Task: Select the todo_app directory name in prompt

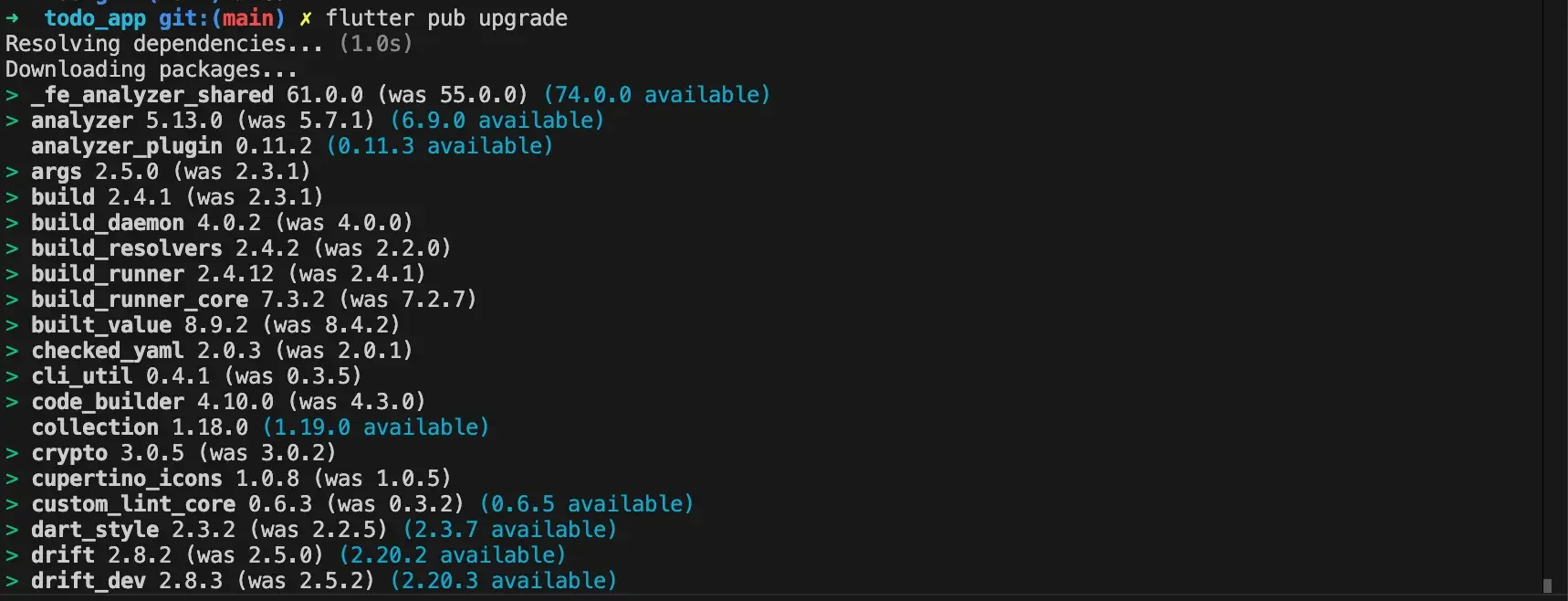Action: (x=95, y=19)
